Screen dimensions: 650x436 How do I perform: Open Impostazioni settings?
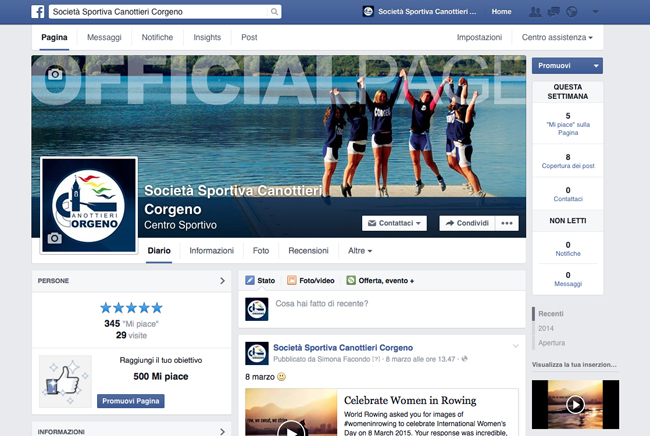pyautogui.click(x=479, y=37)
